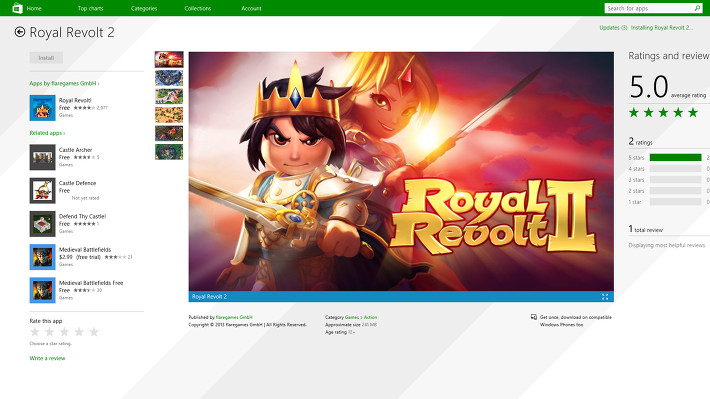Open the Action subcategory link
Viewport: 710px width, 399px height.
370,317
